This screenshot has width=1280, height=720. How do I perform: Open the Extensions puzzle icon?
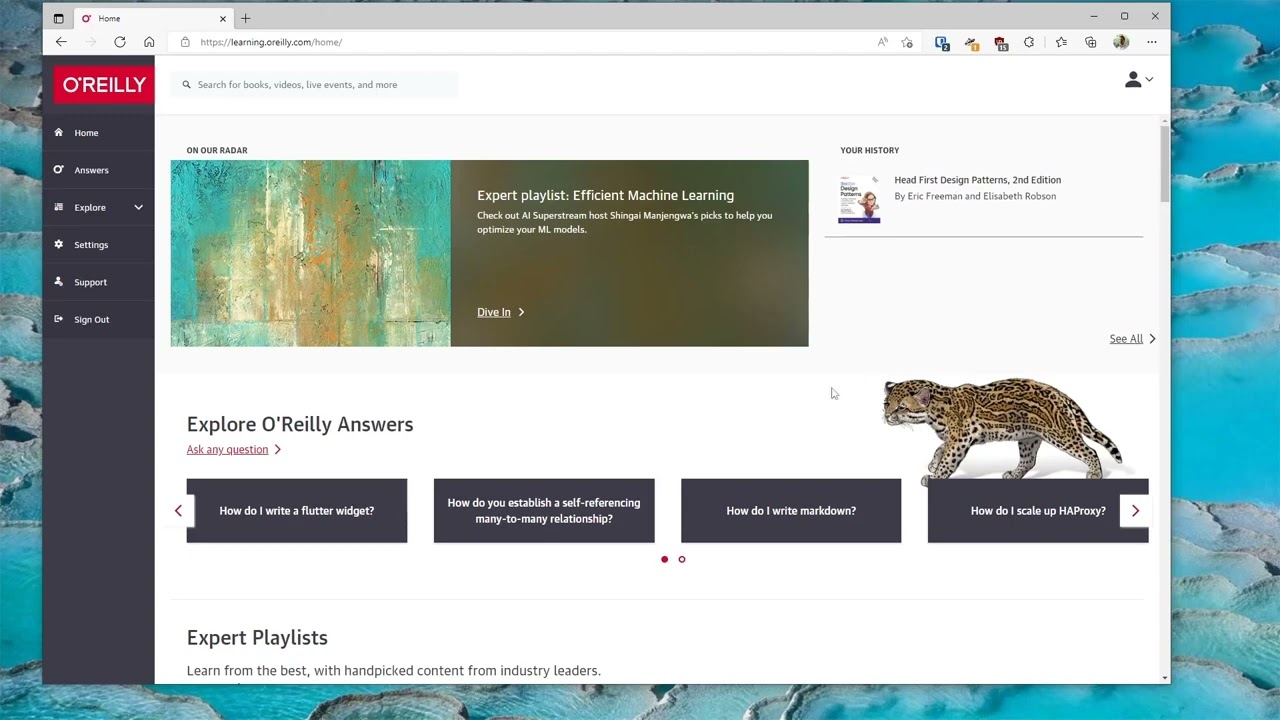(x=1029, y=42)
